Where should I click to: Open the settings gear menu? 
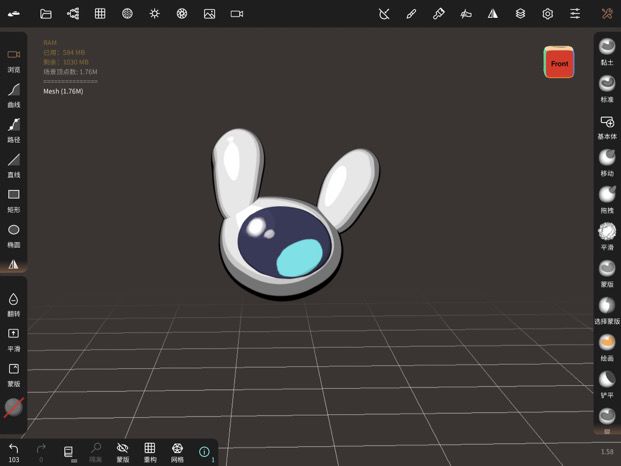pos(547,14)
